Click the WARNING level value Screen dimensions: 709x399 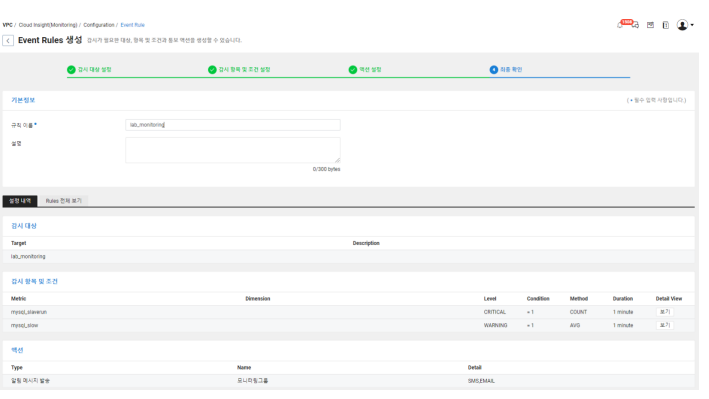coord(496,325)
